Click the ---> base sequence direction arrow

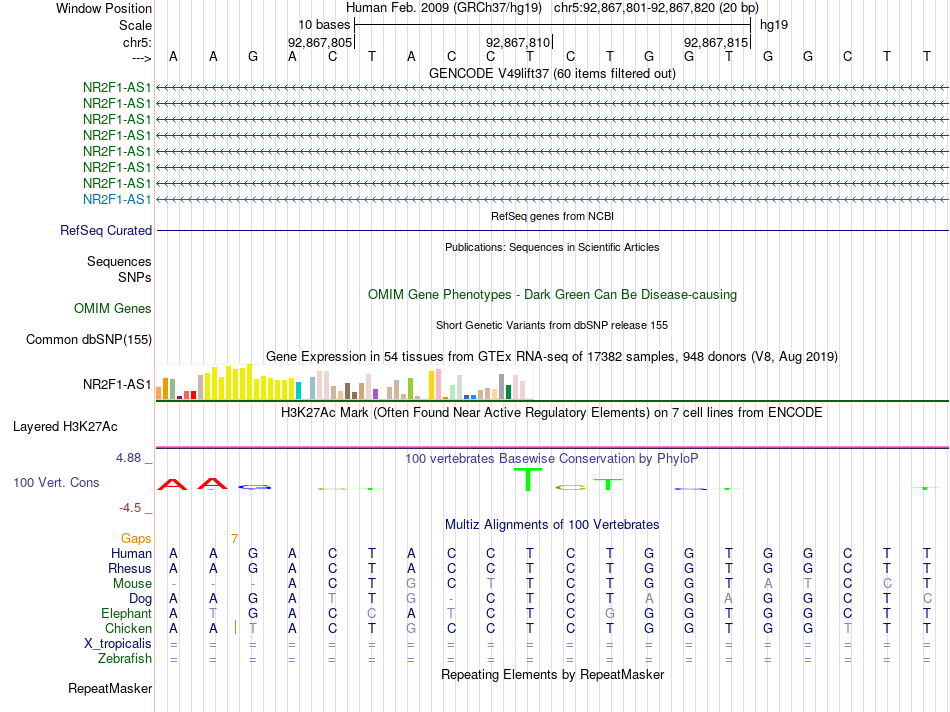pyautogui.click(x=141, y=58)
